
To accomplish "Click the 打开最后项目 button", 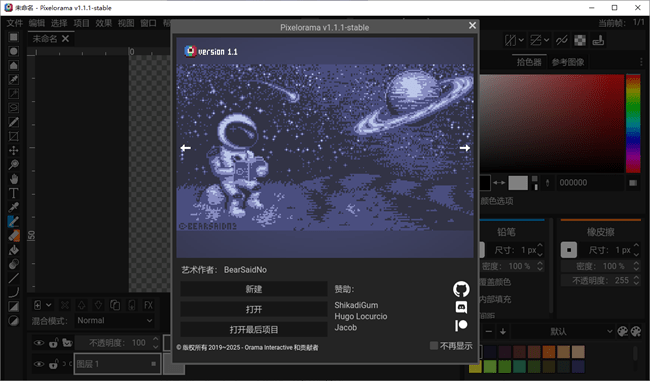I will tap(254, 330).
